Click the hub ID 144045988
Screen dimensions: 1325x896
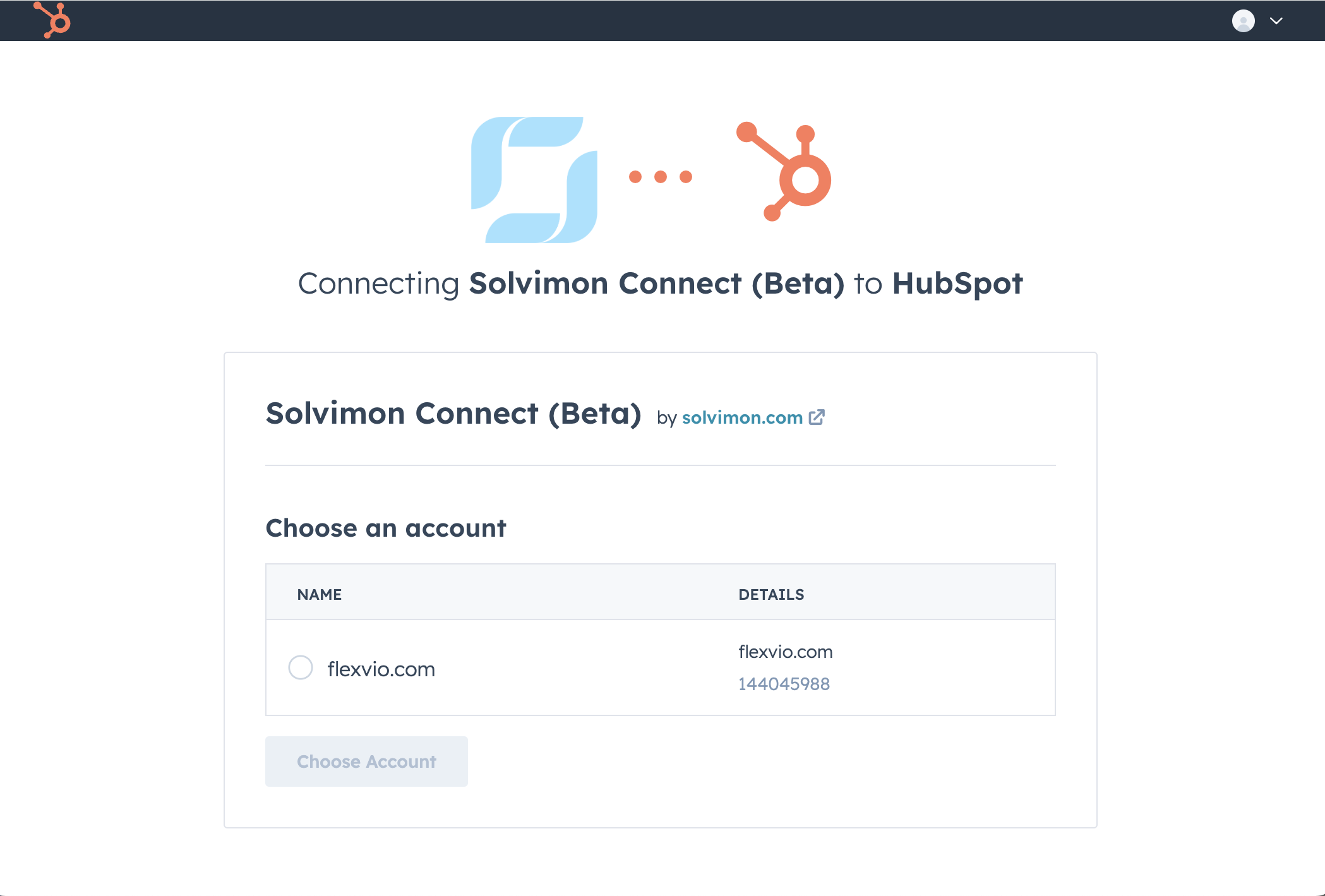784,684
